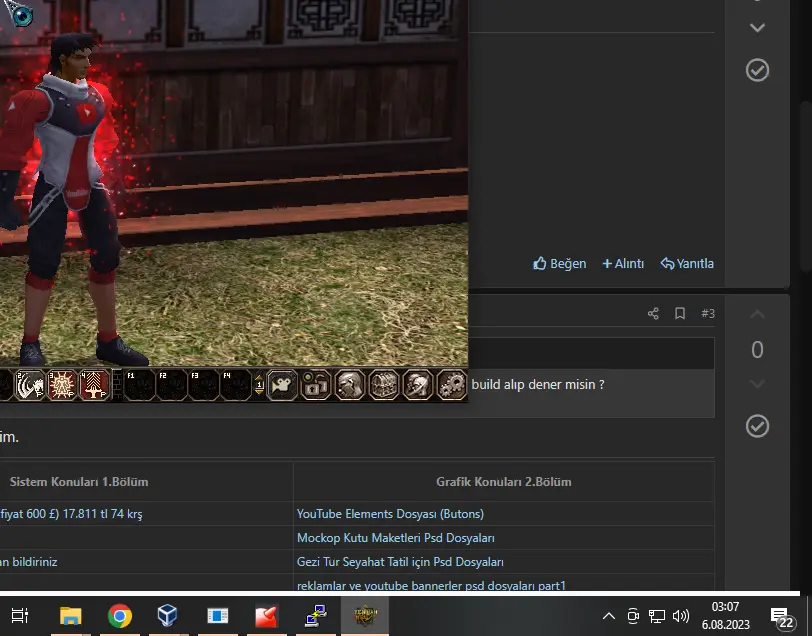812x636 pixels.
Task: Bookmark post #3
Action: point(680,313)
